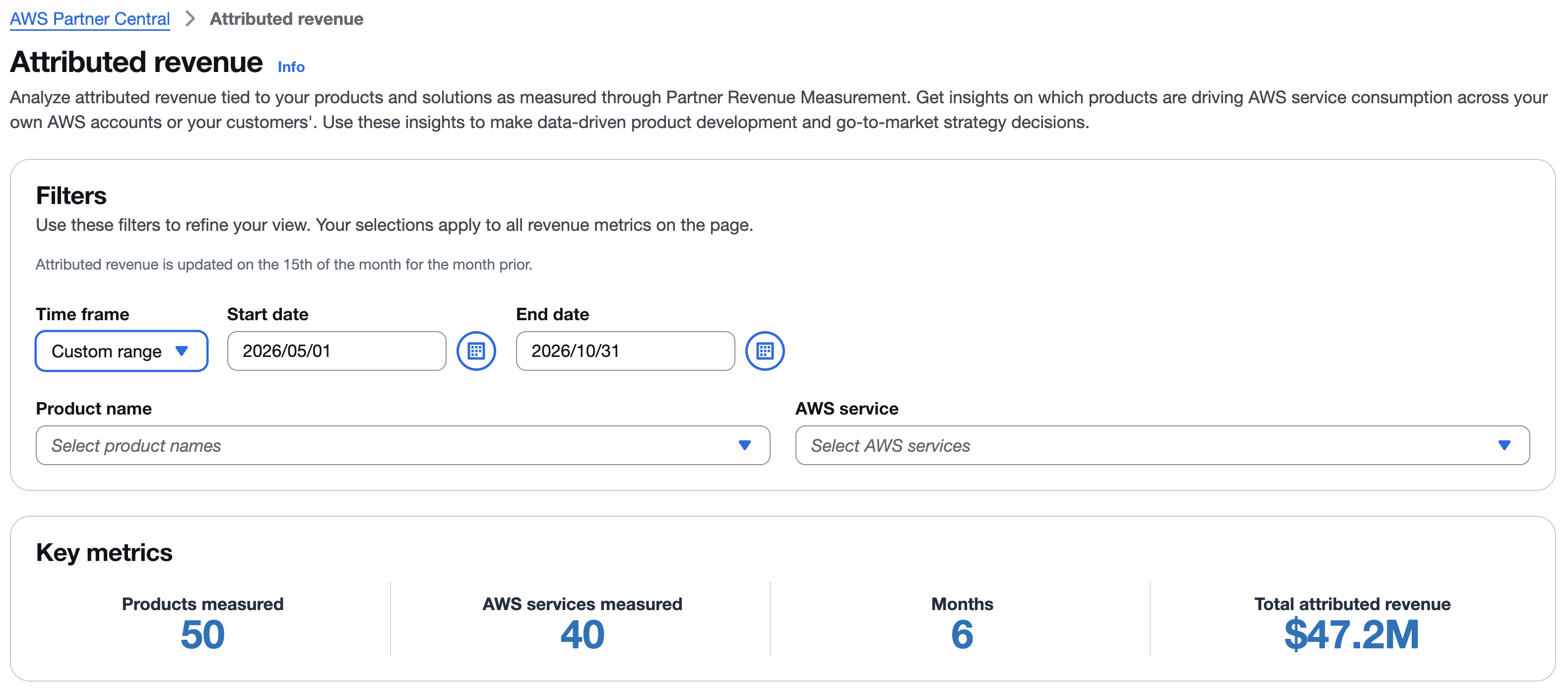Image resolution: width=1568 pixels, height=693 pixels.
Task: Click the AWS service label
Action: click(x=847, y=409)
